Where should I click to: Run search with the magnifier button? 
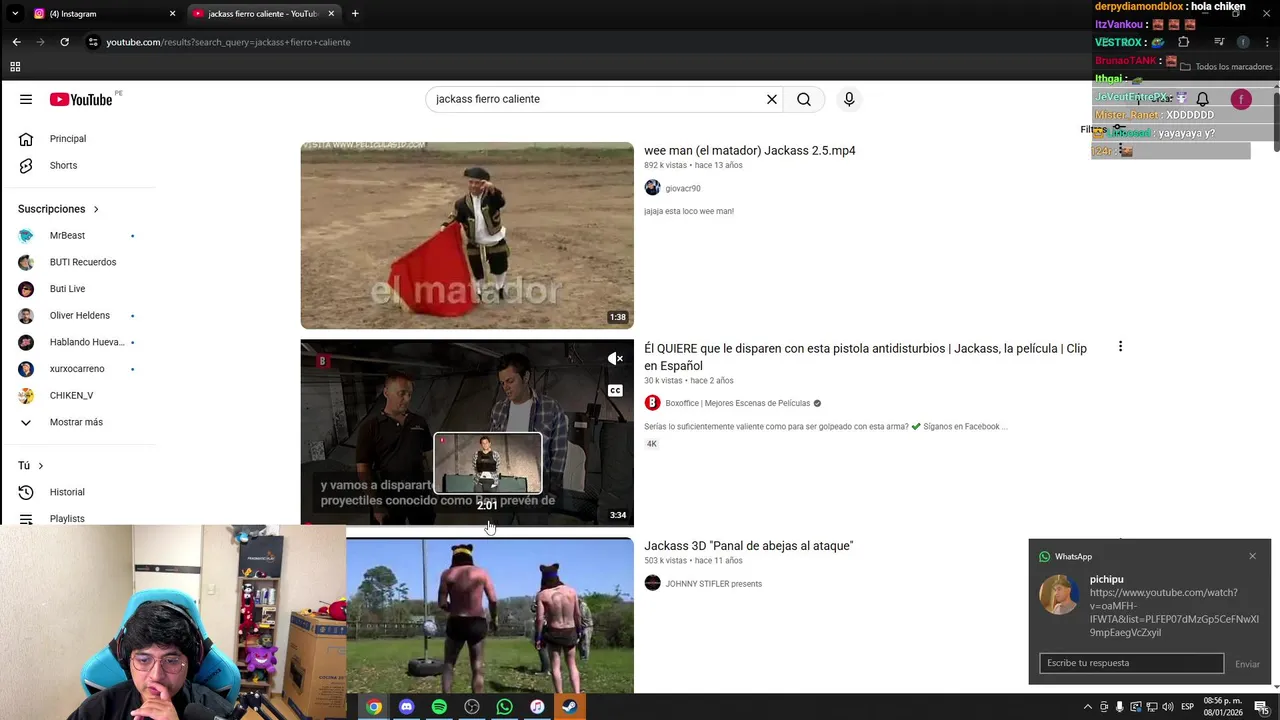(804, 99)
